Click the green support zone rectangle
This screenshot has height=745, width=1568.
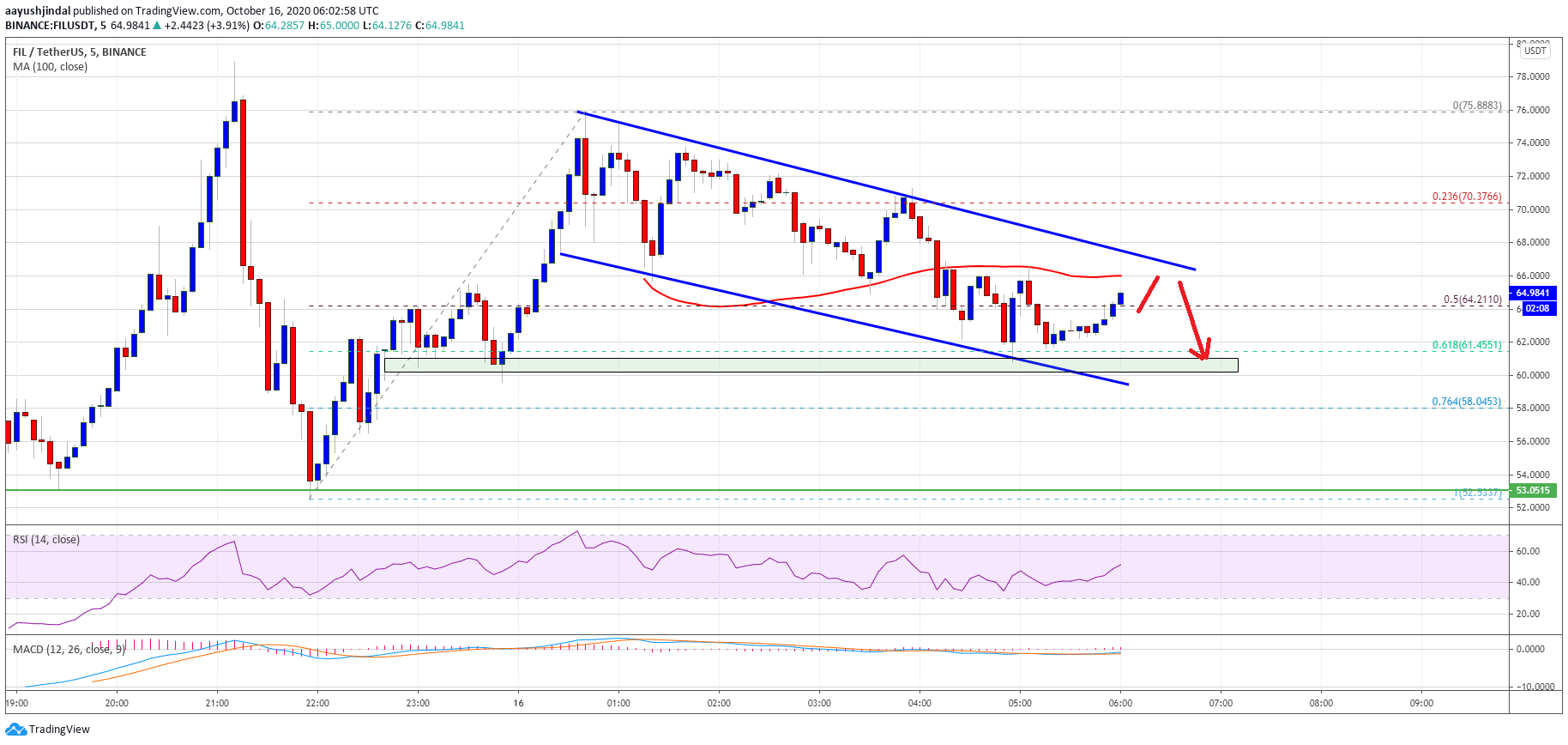pos(811,365)
